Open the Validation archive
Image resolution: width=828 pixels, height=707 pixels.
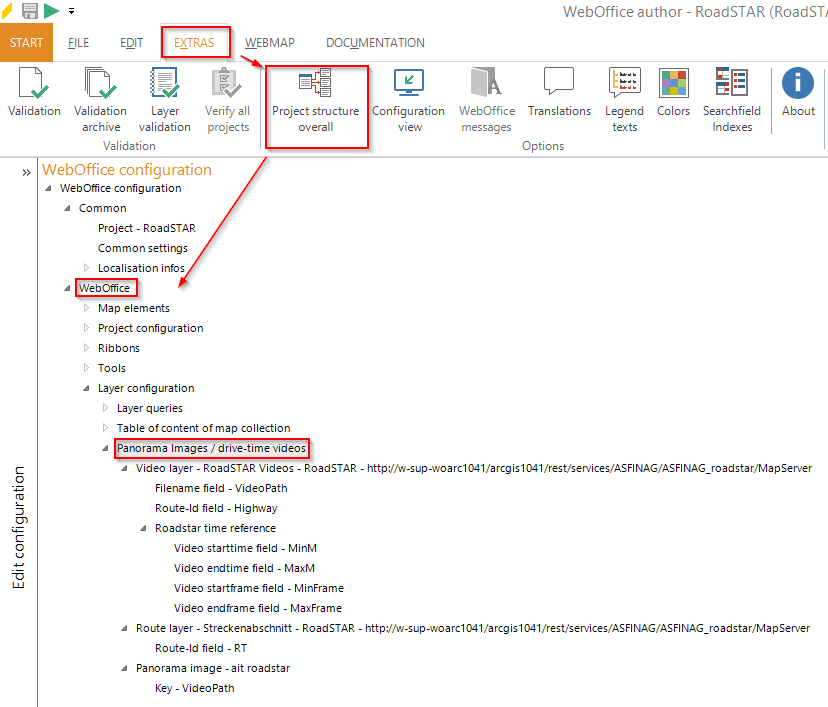(100, 95)
